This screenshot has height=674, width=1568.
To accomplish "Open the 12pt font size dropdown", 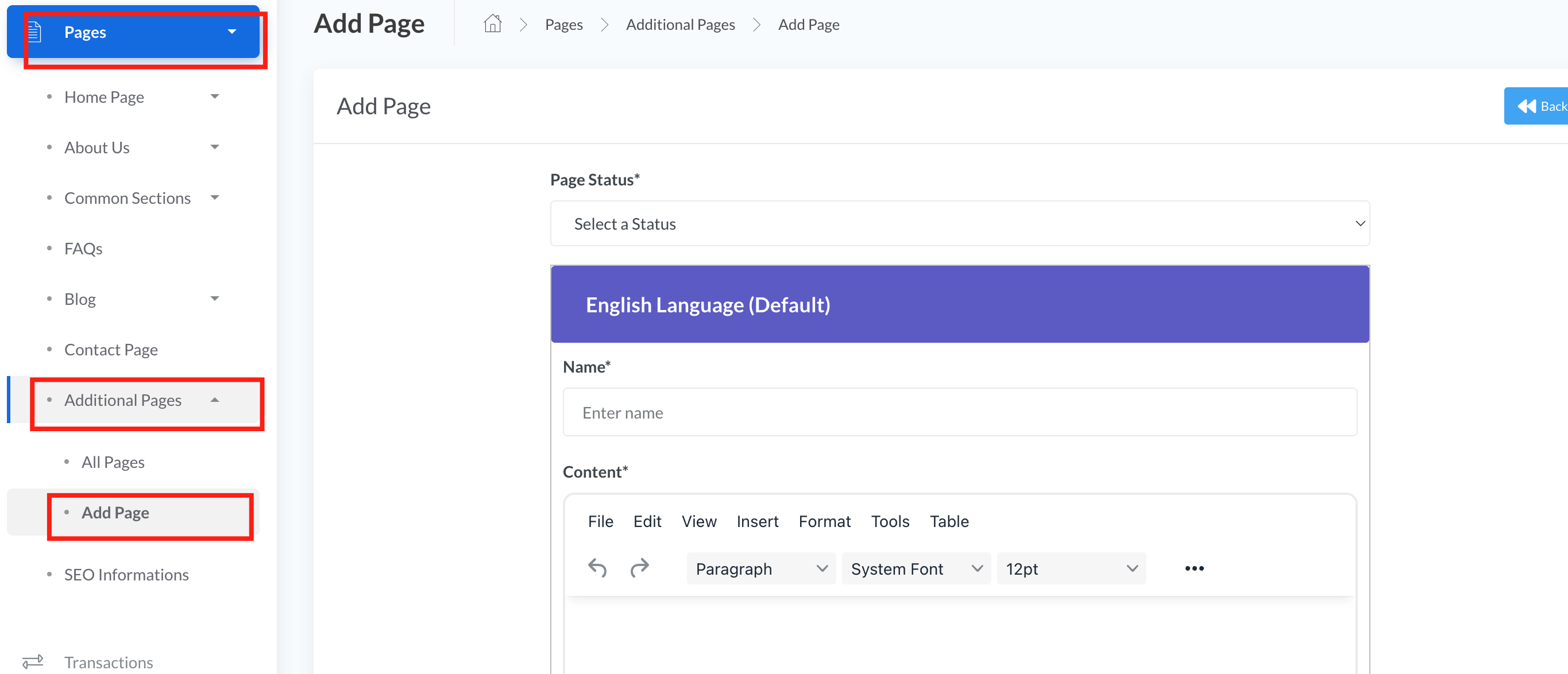I will coord(1071,568).
